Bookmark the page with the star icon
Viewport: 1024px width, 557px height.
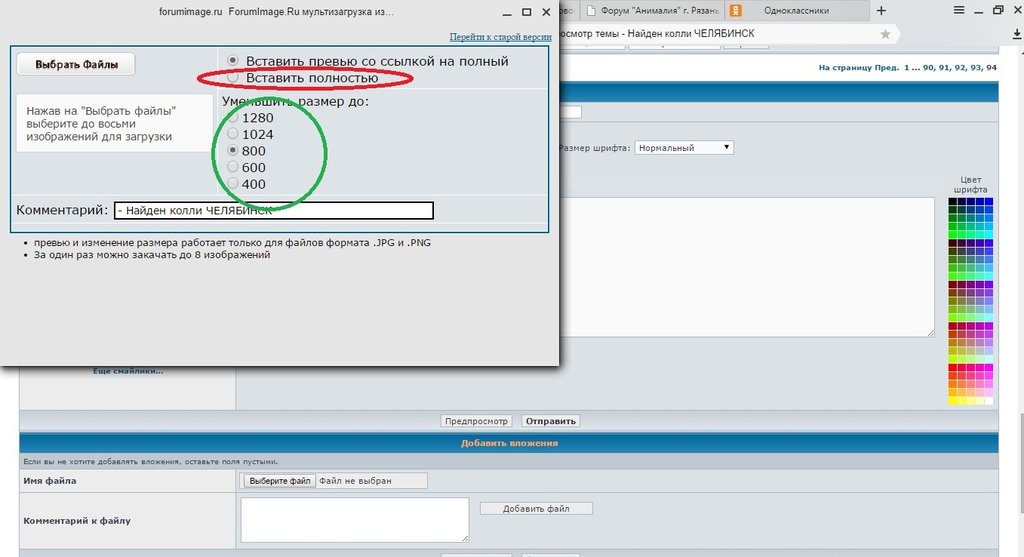tap(885, 34)
